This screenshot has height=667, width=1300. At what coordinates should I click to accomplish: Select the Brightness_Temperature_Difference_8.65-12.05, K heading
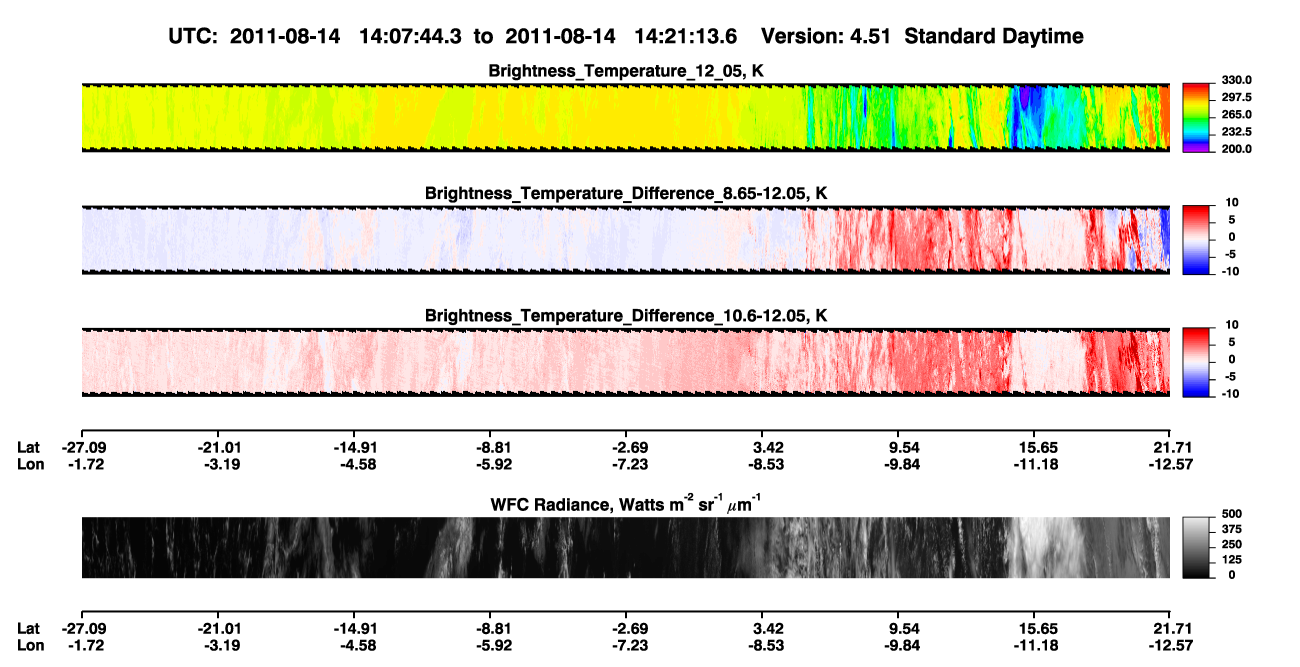[x=626, y=193]
